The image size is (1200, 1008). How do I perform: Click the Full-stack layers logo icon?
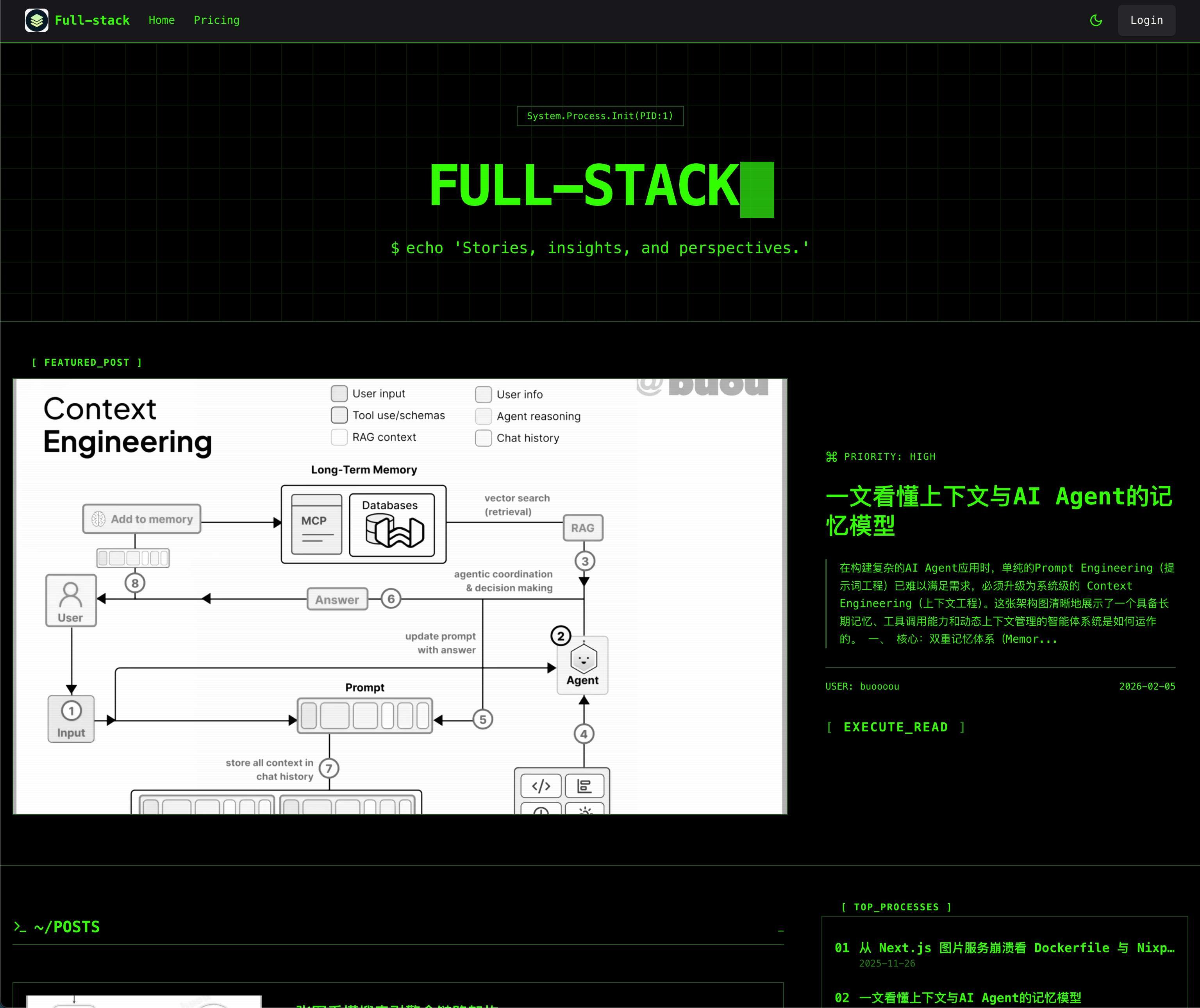click(37, 21)
